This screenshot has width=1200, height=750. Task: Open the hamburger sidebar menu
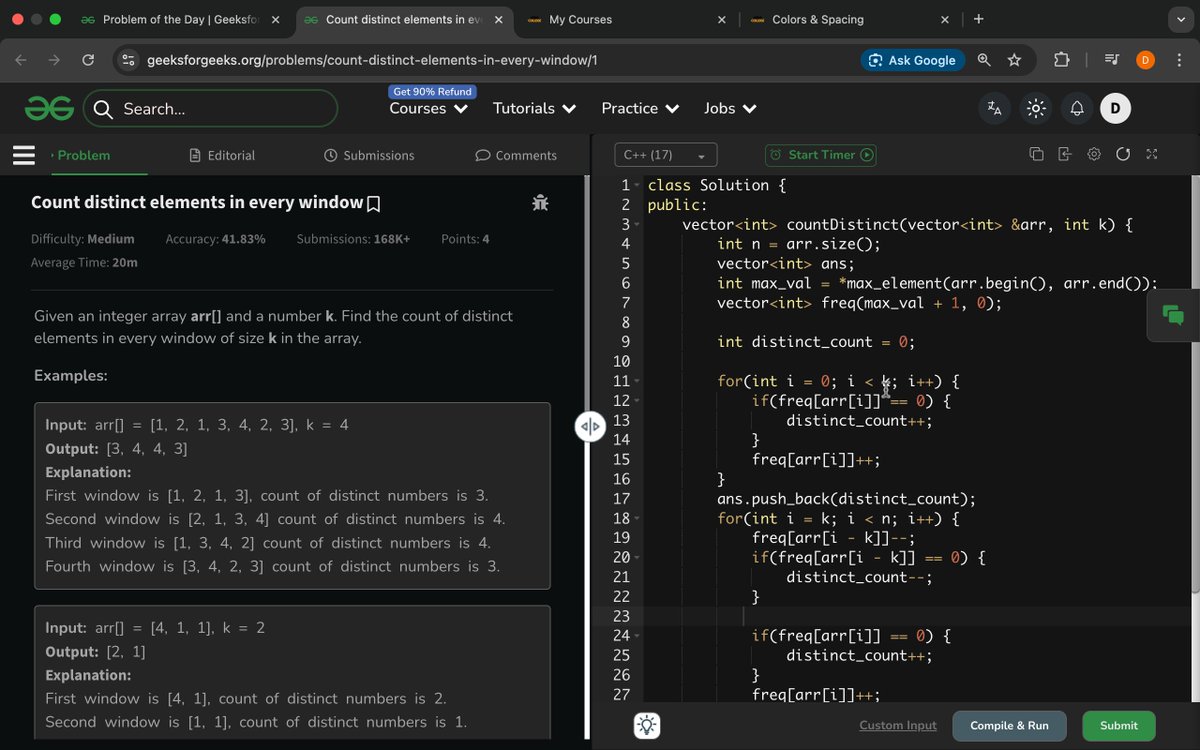click(24, 155)
